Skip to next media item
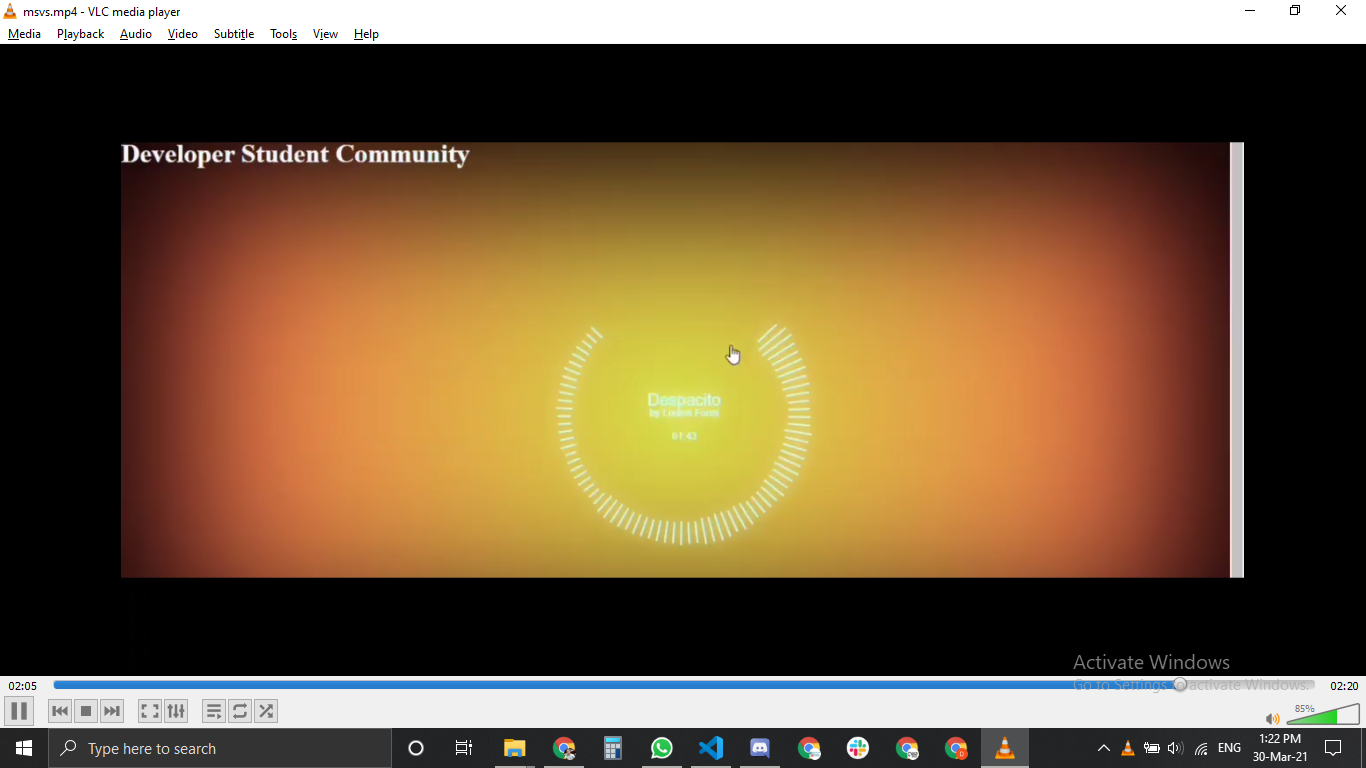Image resolution: width=1366 pixels, height=768 pixels. (112, 711)
